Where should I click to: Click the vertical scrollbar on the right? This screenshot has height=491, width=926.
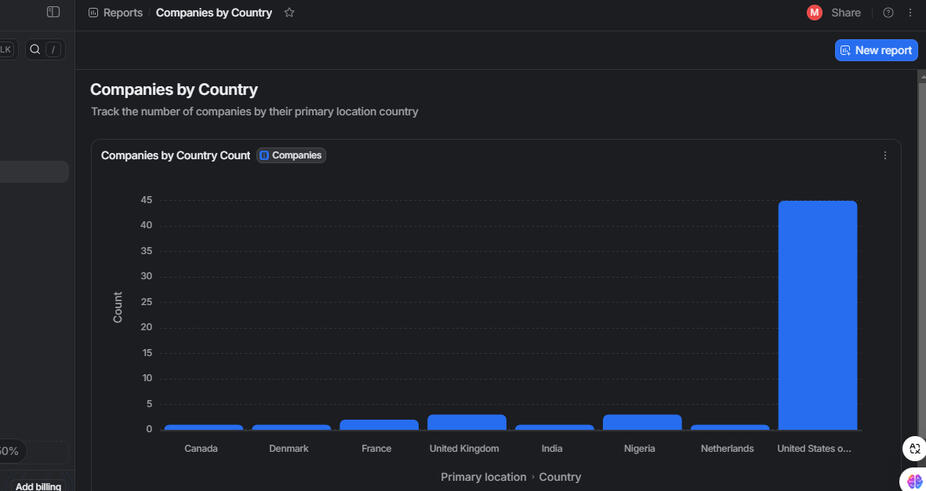click(x=921, y=250)
